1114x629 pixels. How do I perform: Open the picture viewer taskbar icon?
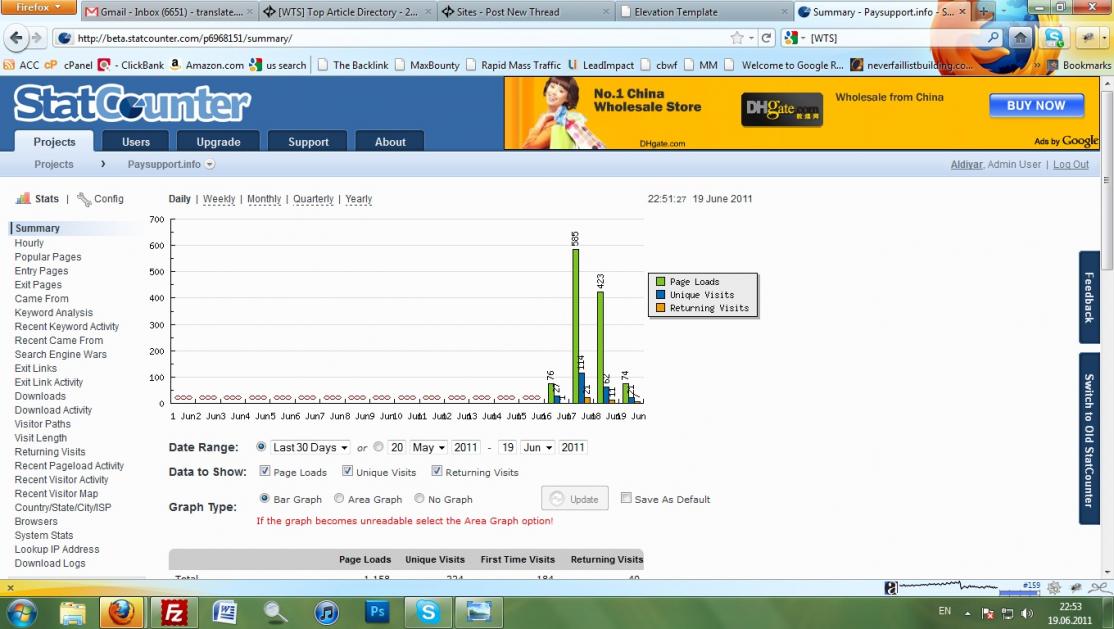click(479, 612)
